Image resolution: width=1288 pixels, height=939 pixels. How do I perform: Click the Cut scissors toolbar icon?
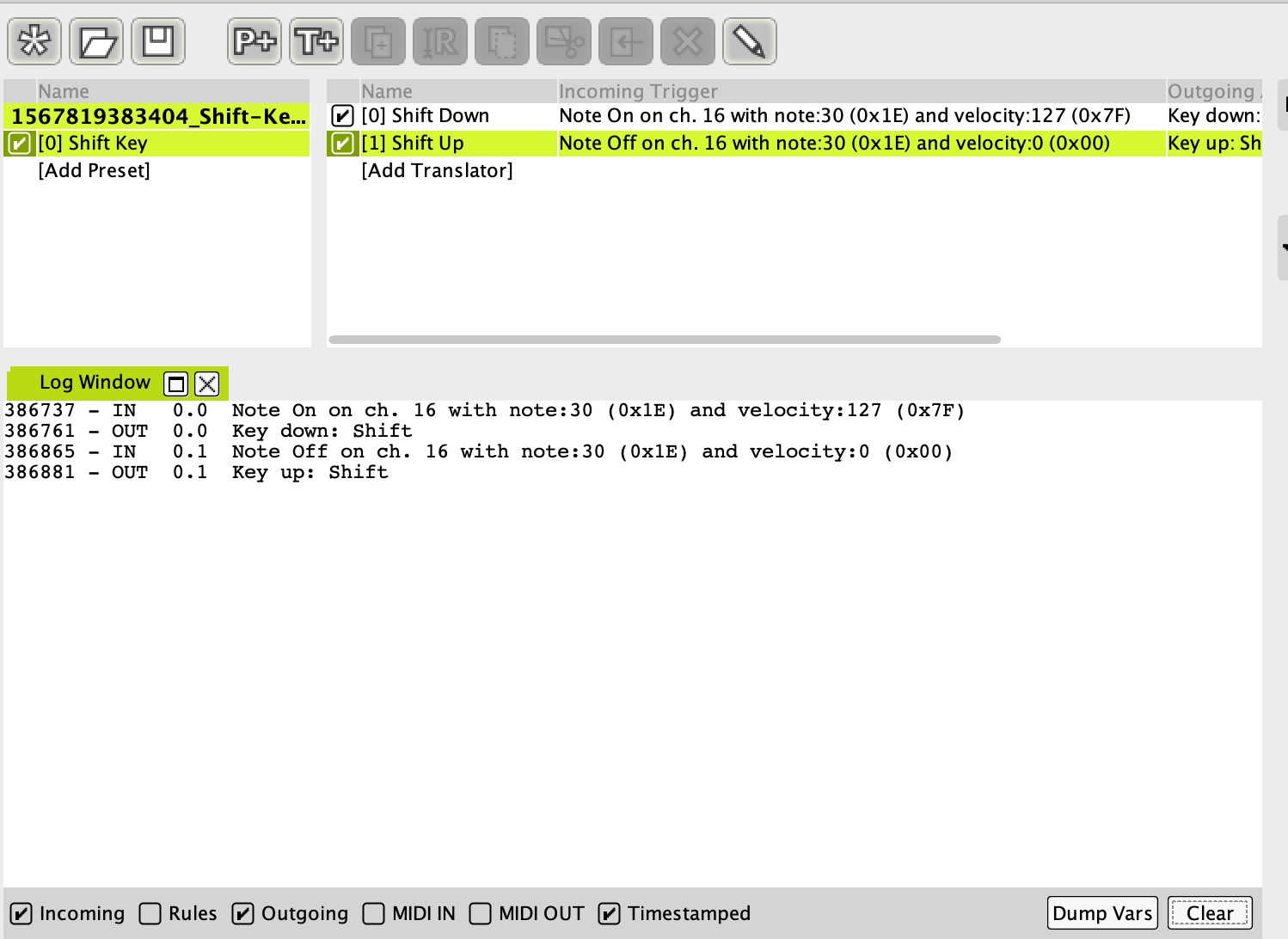(x=564, y=41)
